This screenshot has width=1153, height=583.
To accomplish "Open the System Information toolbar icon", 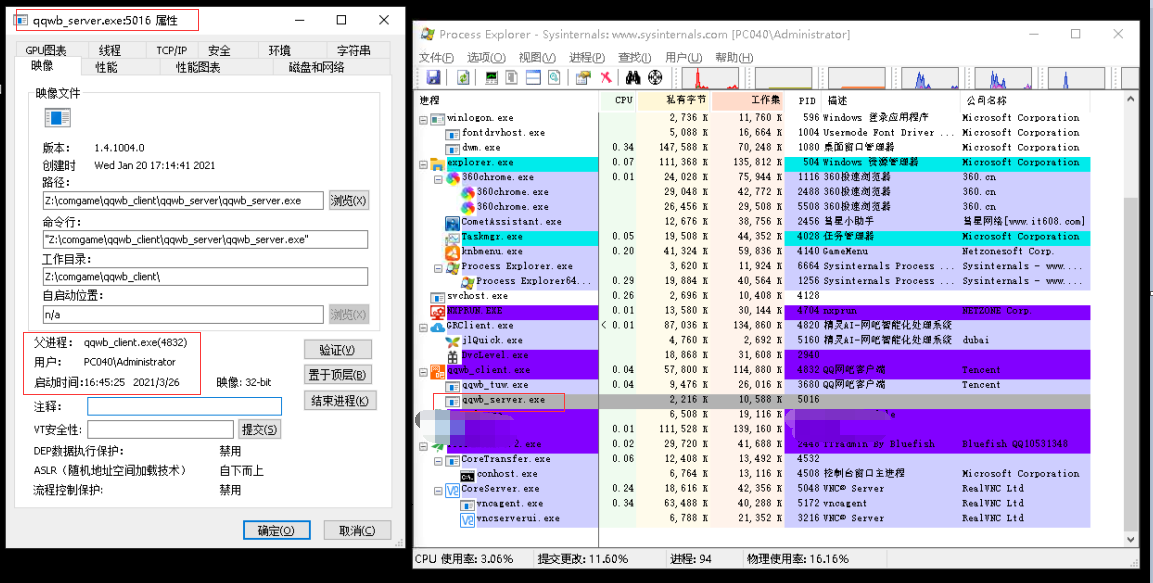I will tap(492, 77).
